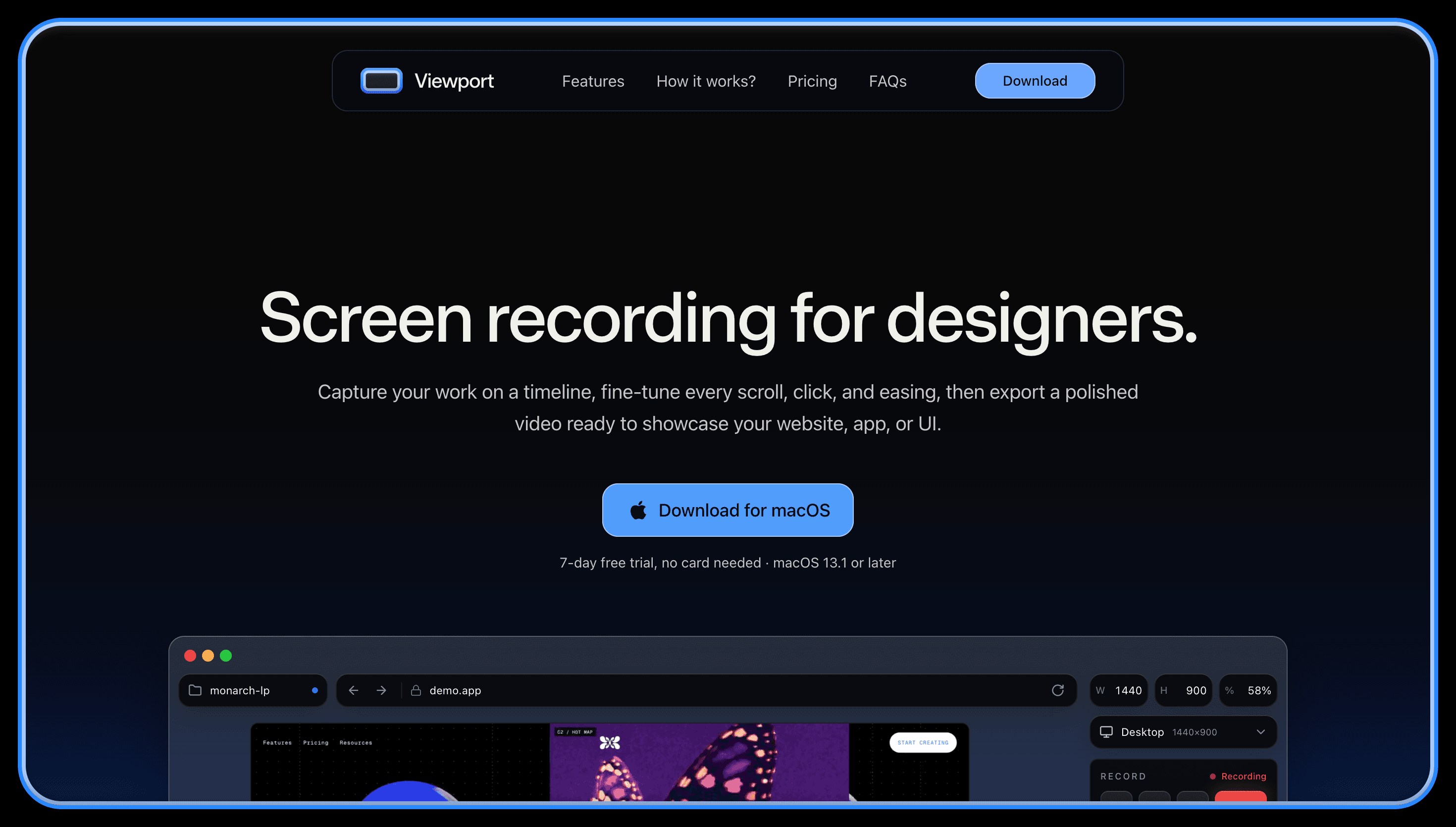Open the Features nav link
1456x827 pixels.
(x=593, y=81)
